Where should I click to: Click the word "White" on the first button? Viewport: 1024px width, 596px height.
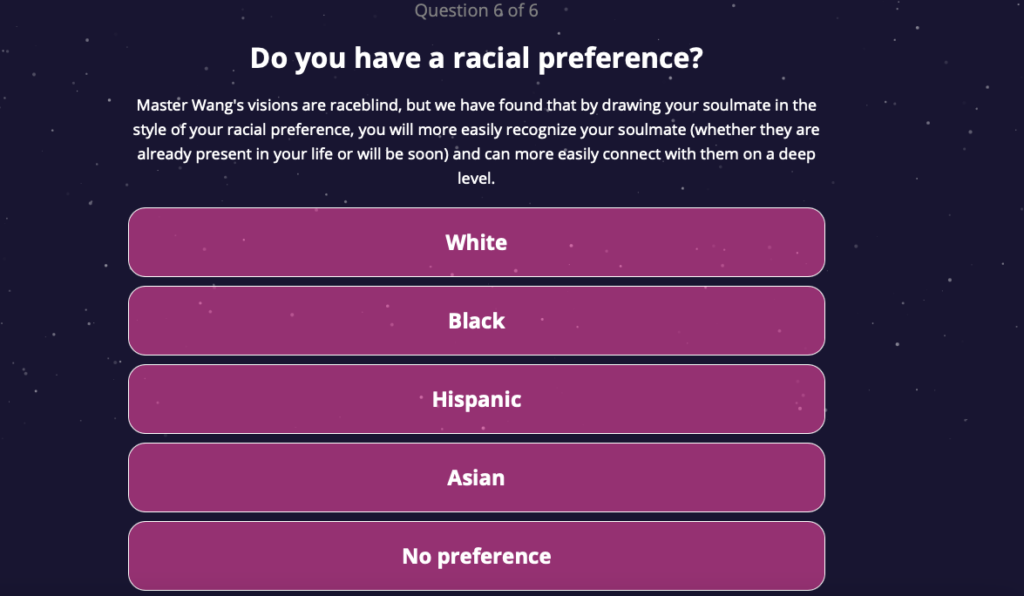pos(476,242)
